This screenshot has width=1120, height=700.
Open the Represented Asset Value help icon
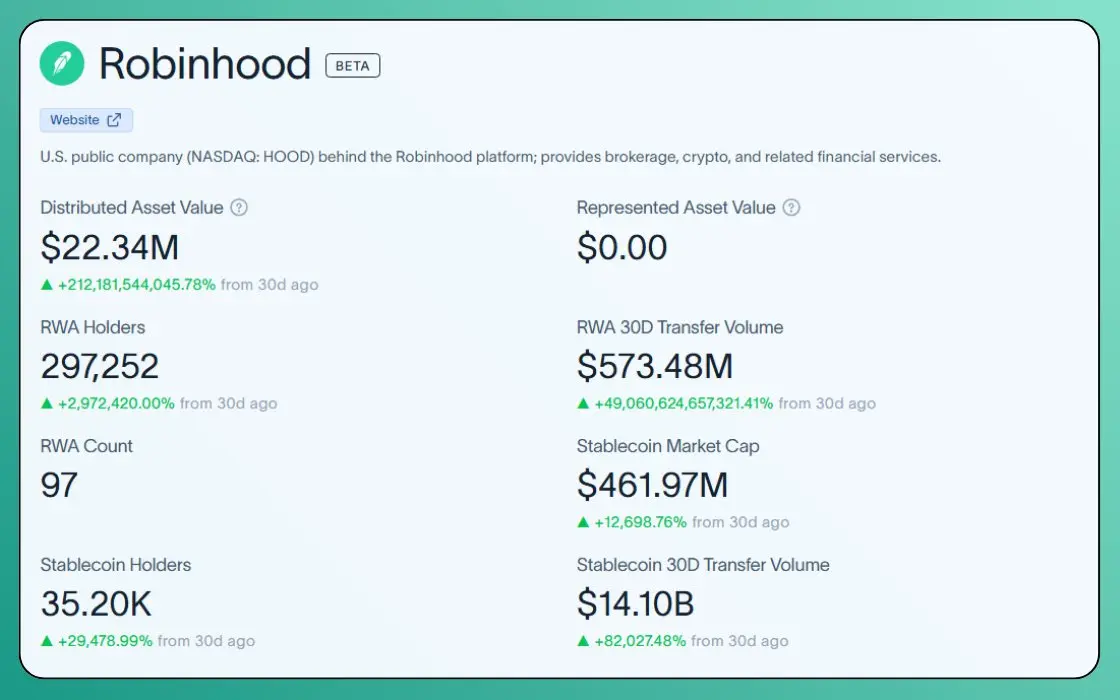(791, 208)
